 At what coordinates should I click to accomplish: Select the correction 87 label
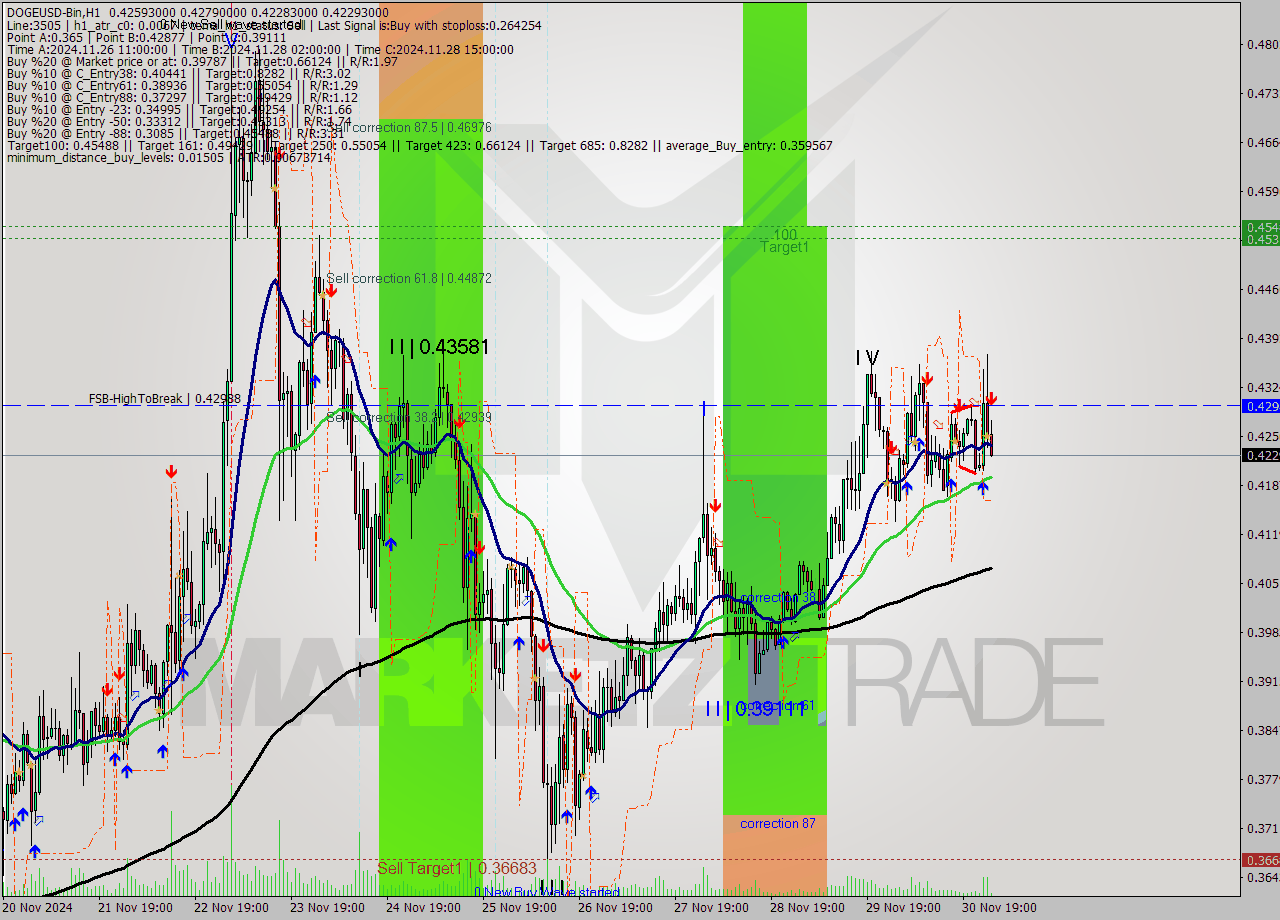tap(777, 823)
